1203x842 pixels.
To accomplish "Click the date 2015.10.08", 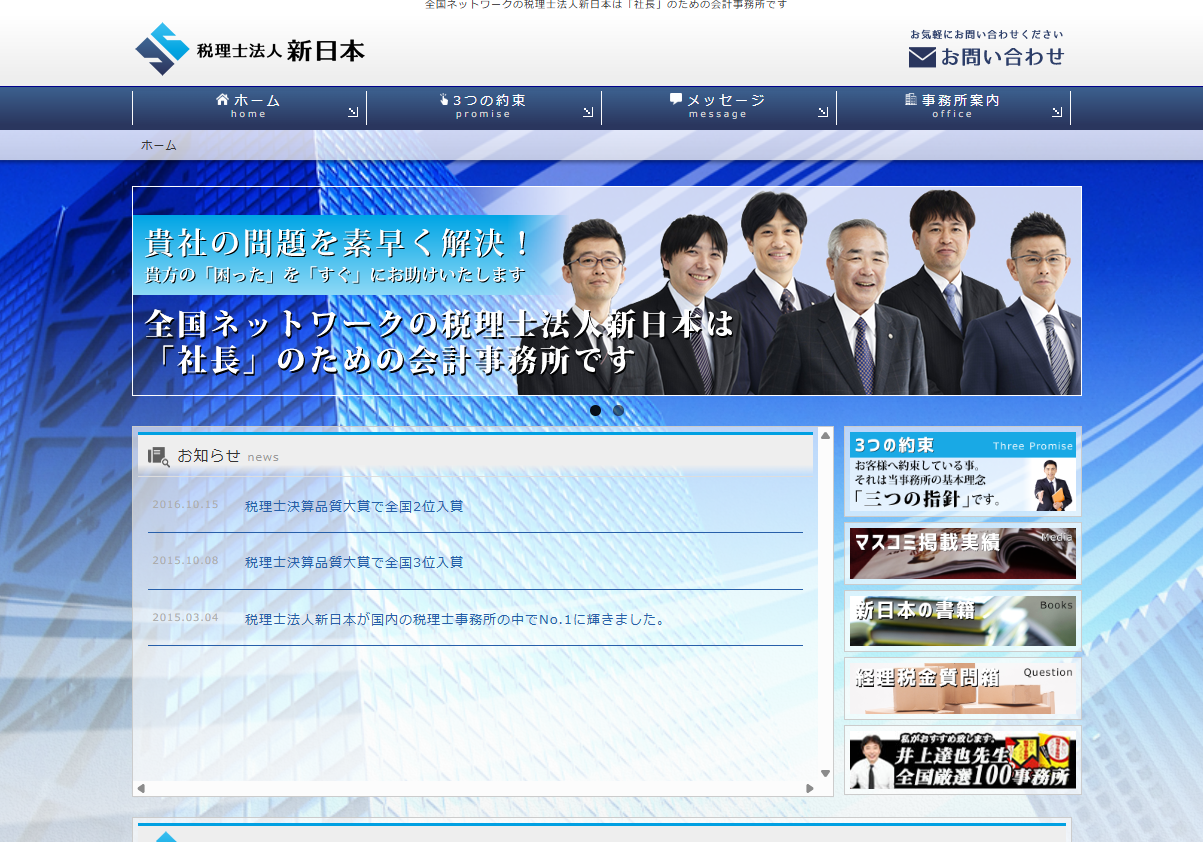I will point(185,561).
